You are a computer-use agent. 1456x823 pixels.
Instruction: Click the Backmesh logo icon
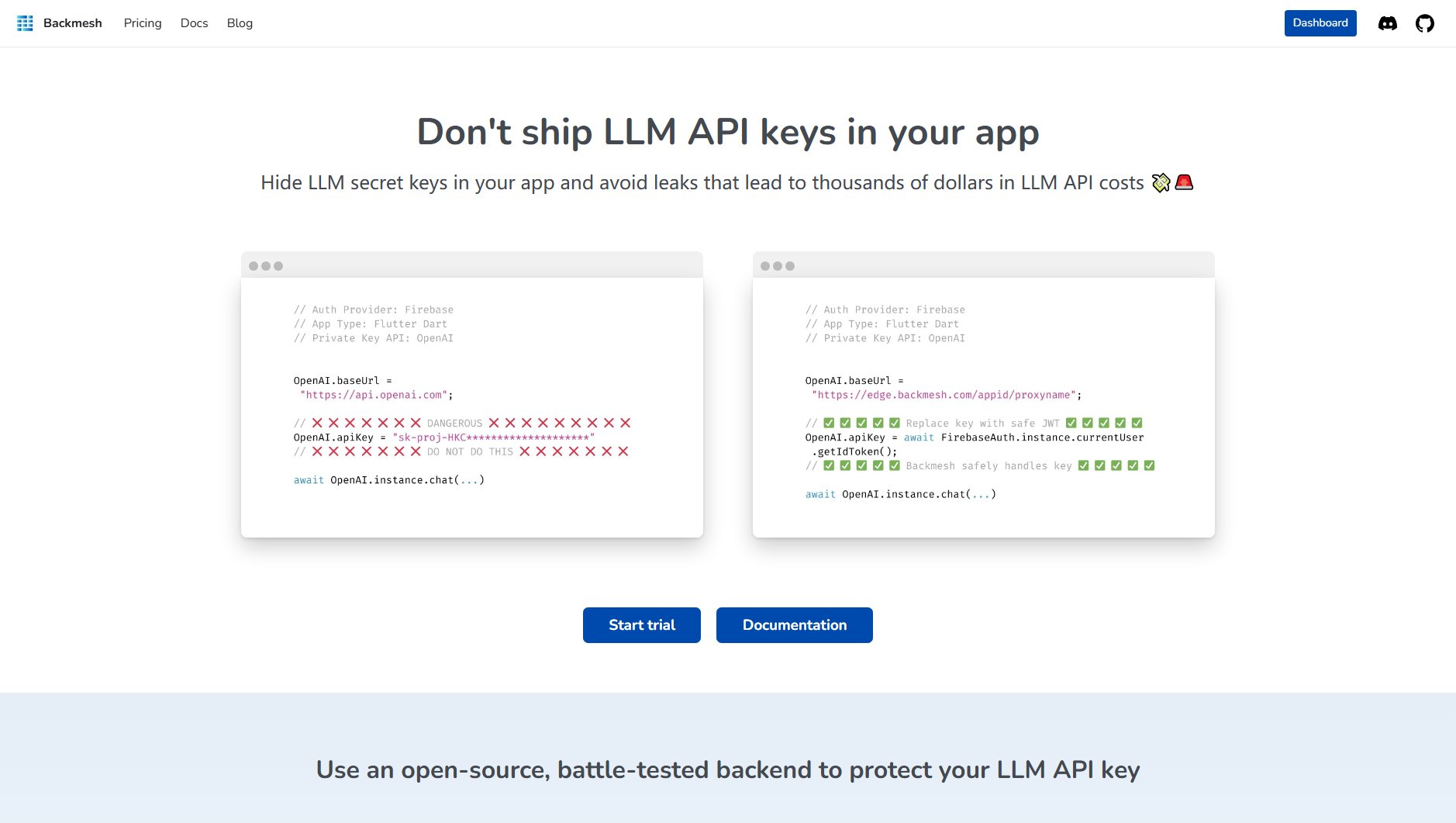tap(25, 23)
